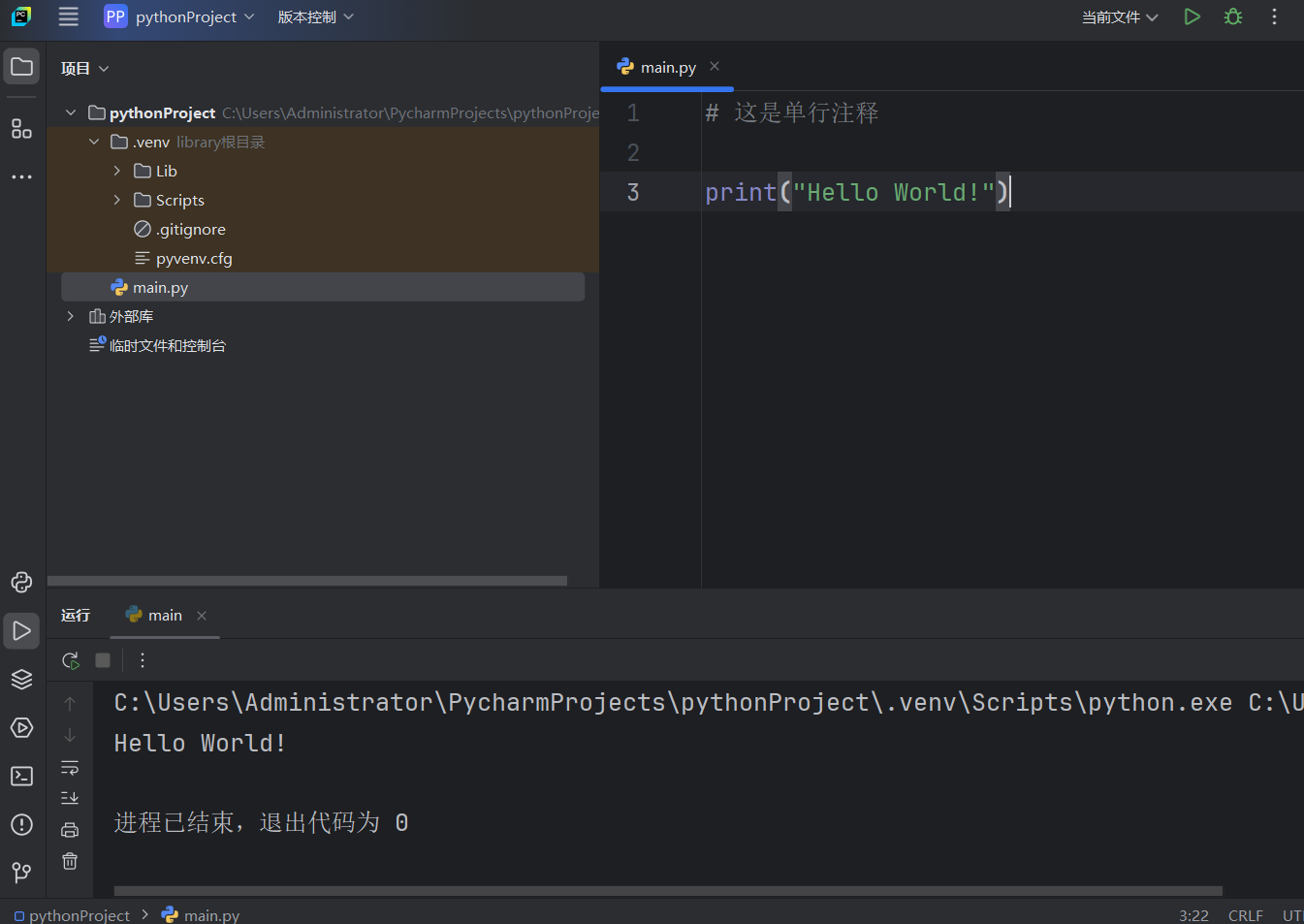
Task: Open the Problems tool window
Action: tap(21, 824)
